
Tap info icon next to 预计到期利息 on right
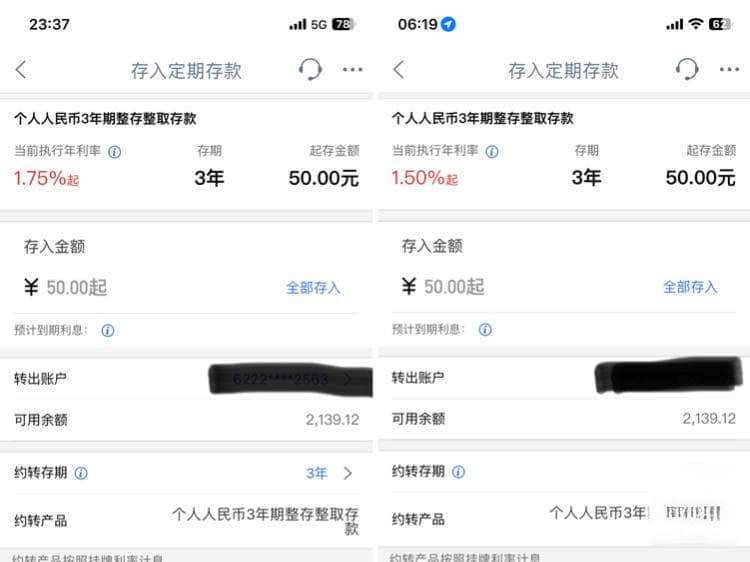[x=485, y=330]
